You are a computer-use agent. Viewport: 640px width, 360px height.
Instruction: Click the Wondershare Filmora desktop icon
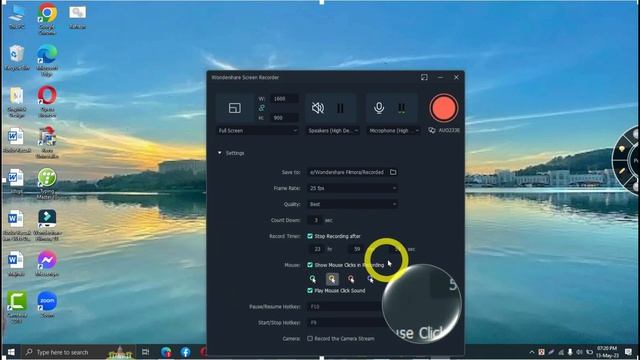[47, 224]
